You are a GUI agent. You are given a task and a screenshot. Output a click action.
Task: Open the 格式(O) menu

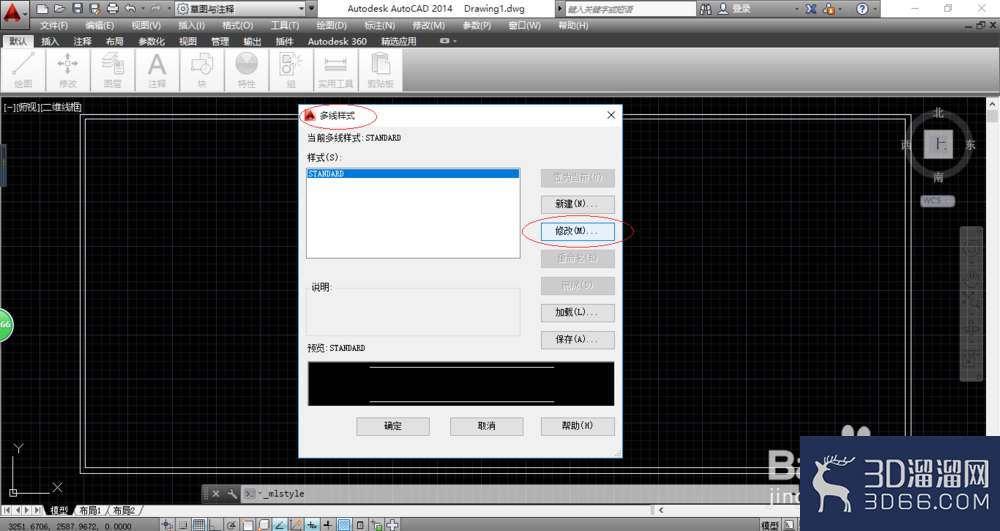237,25
